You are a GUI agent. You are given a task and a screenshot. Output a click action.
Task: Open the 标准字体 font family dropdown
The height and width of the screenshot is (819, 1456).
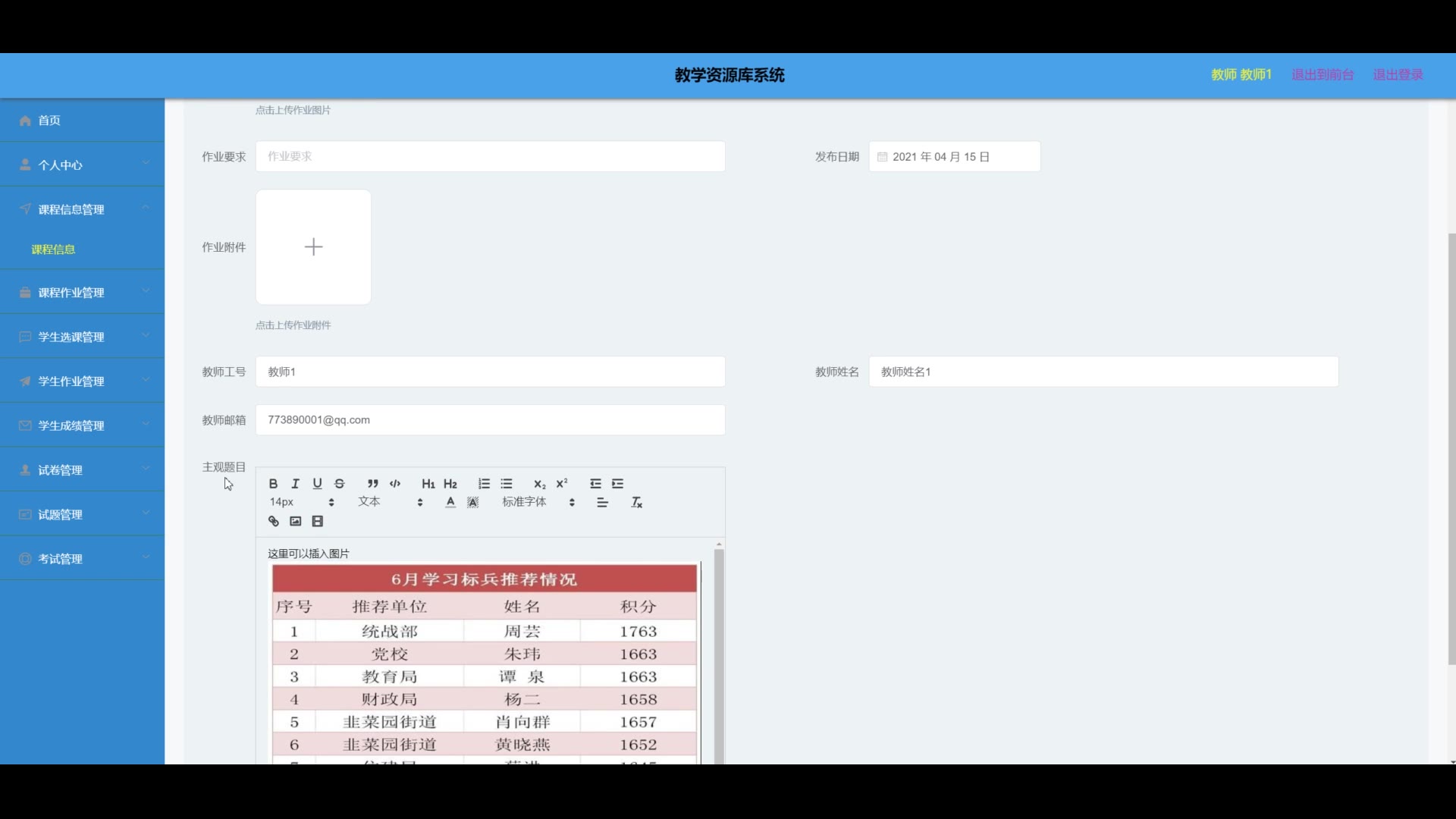click(x=538, y=502)
